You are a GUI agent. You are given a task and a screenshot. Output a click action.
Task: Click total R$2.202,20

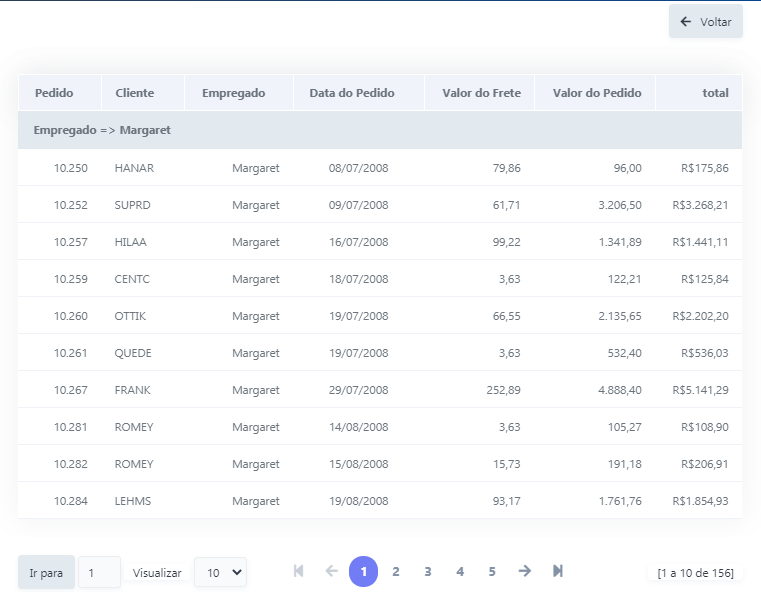point(700,316)
